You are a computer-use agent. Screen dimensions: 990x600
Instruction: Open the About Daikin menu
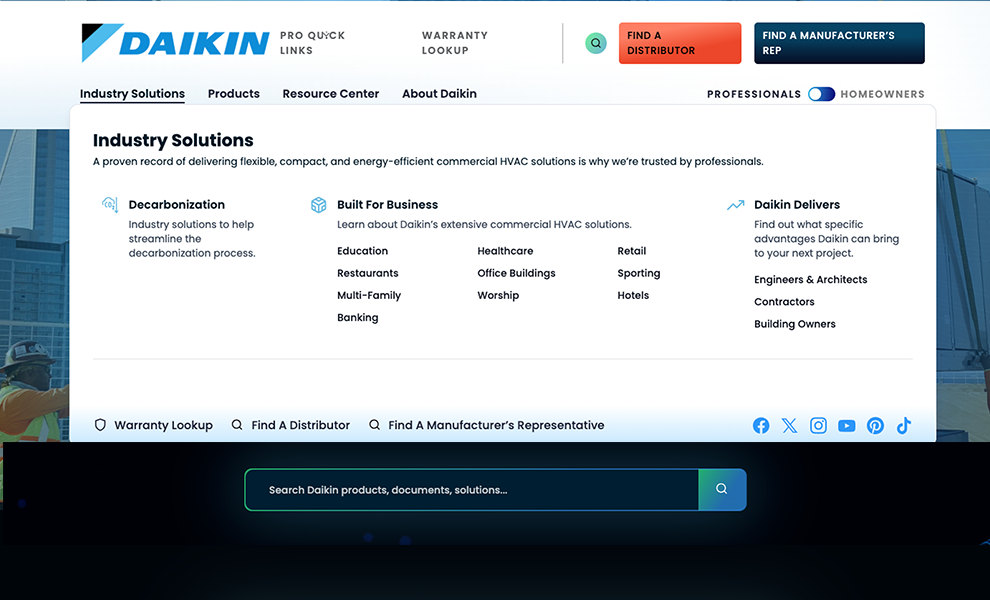439,94
